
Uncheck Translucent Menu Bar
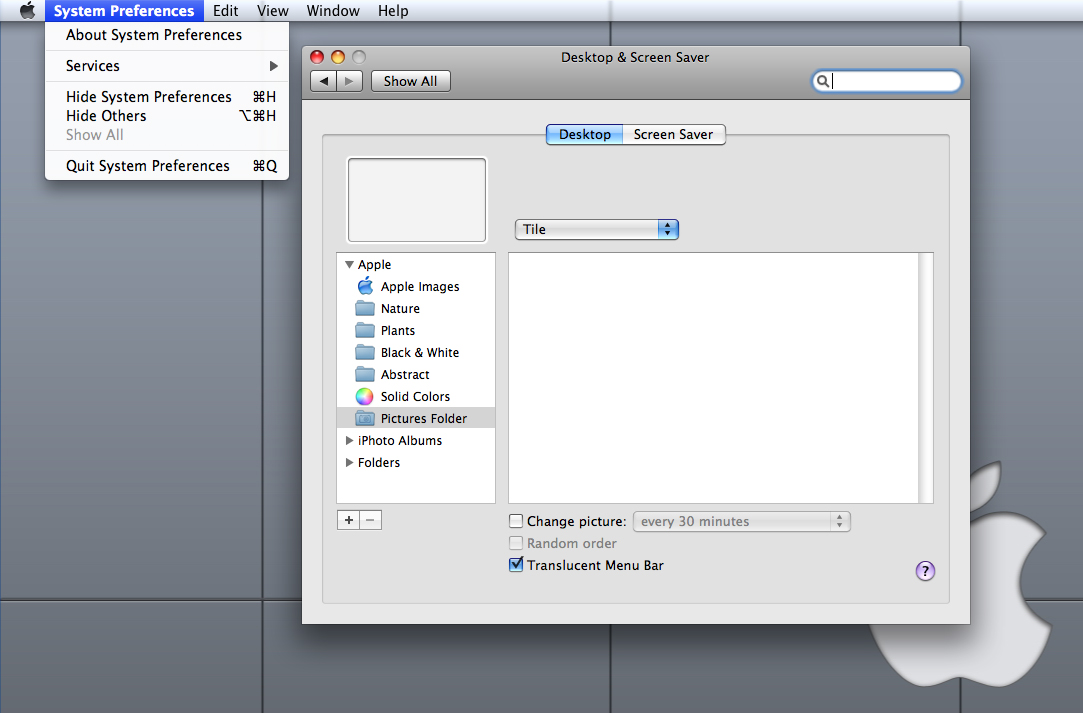point(516,564)
